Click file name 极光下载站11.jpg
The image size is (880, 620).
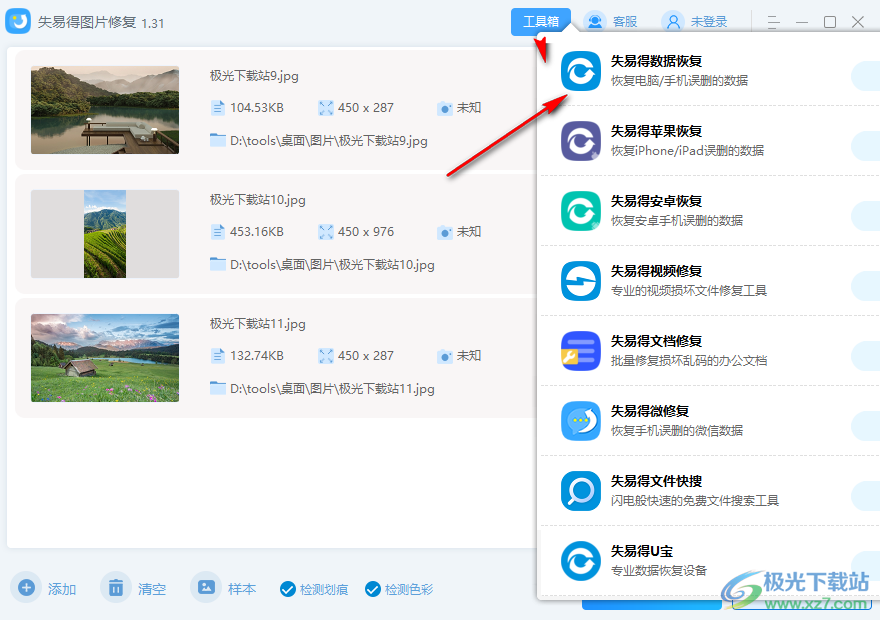[258, 324]
